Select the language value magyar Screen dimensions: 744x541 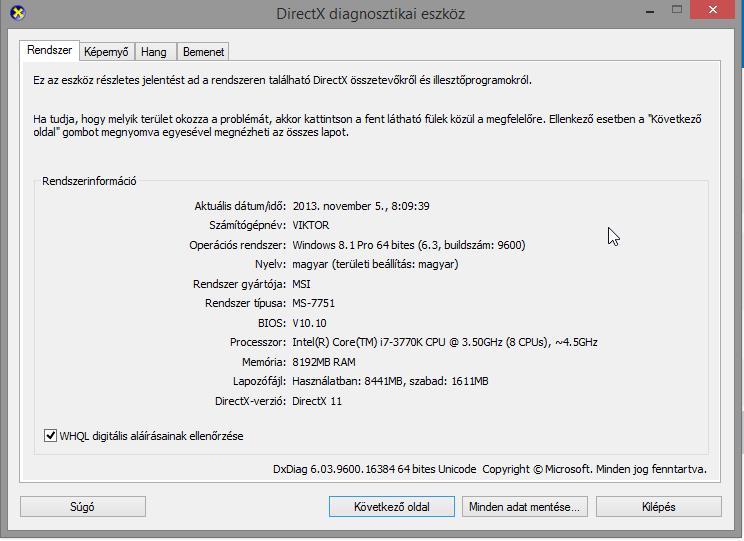tap(375, 264)
